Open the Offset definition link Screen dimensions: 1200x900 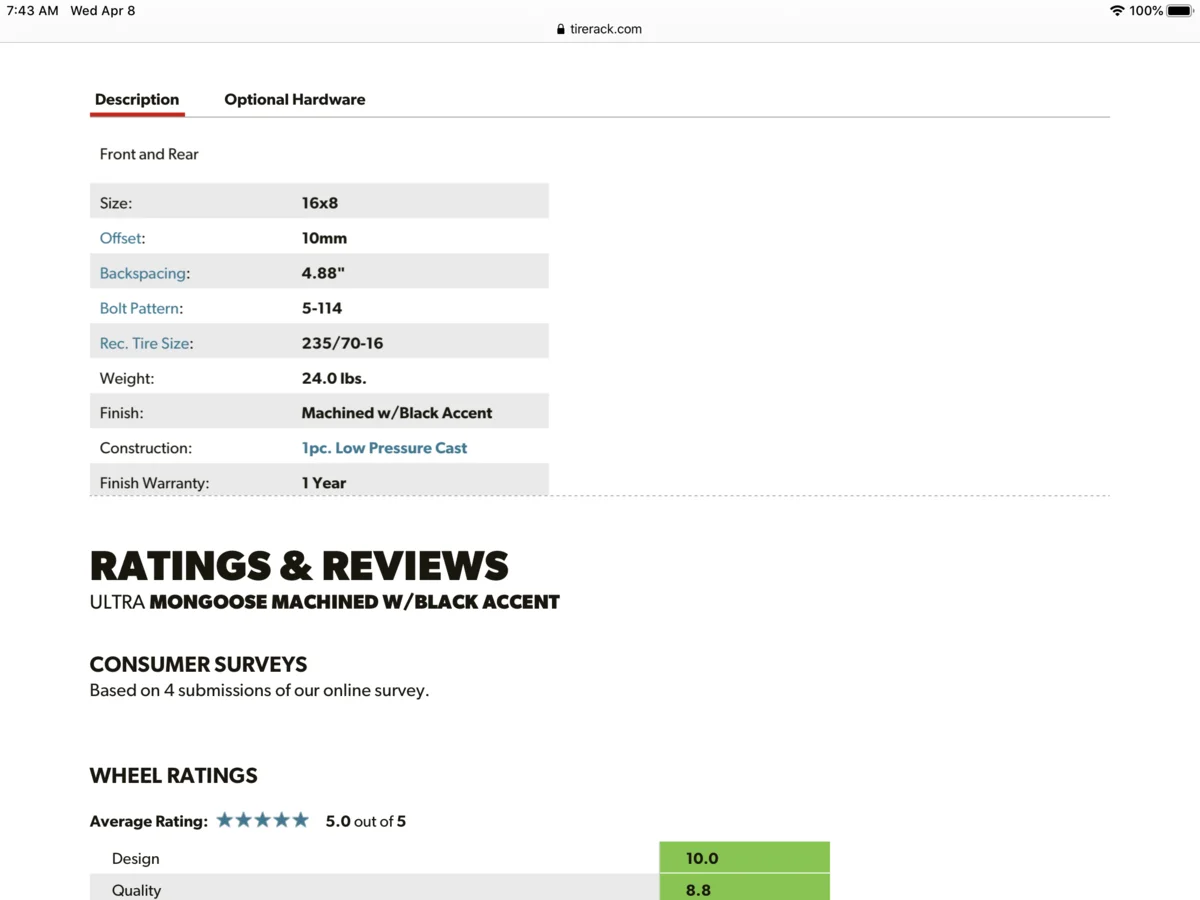pos(120,238)
